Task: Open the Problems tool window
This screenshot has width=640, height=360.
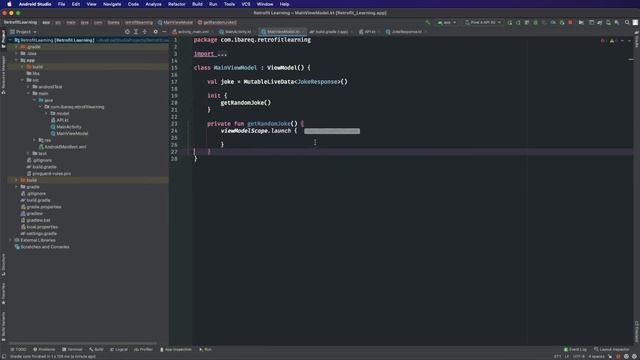Action: 44,349
